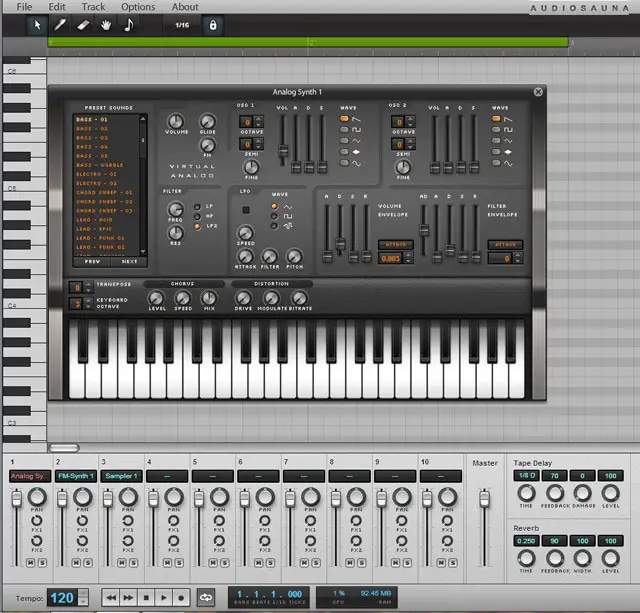This screenshot has height=613, width=640.
Task: Open the empty instrument slot on channel 4
Action: coord(167,476)
